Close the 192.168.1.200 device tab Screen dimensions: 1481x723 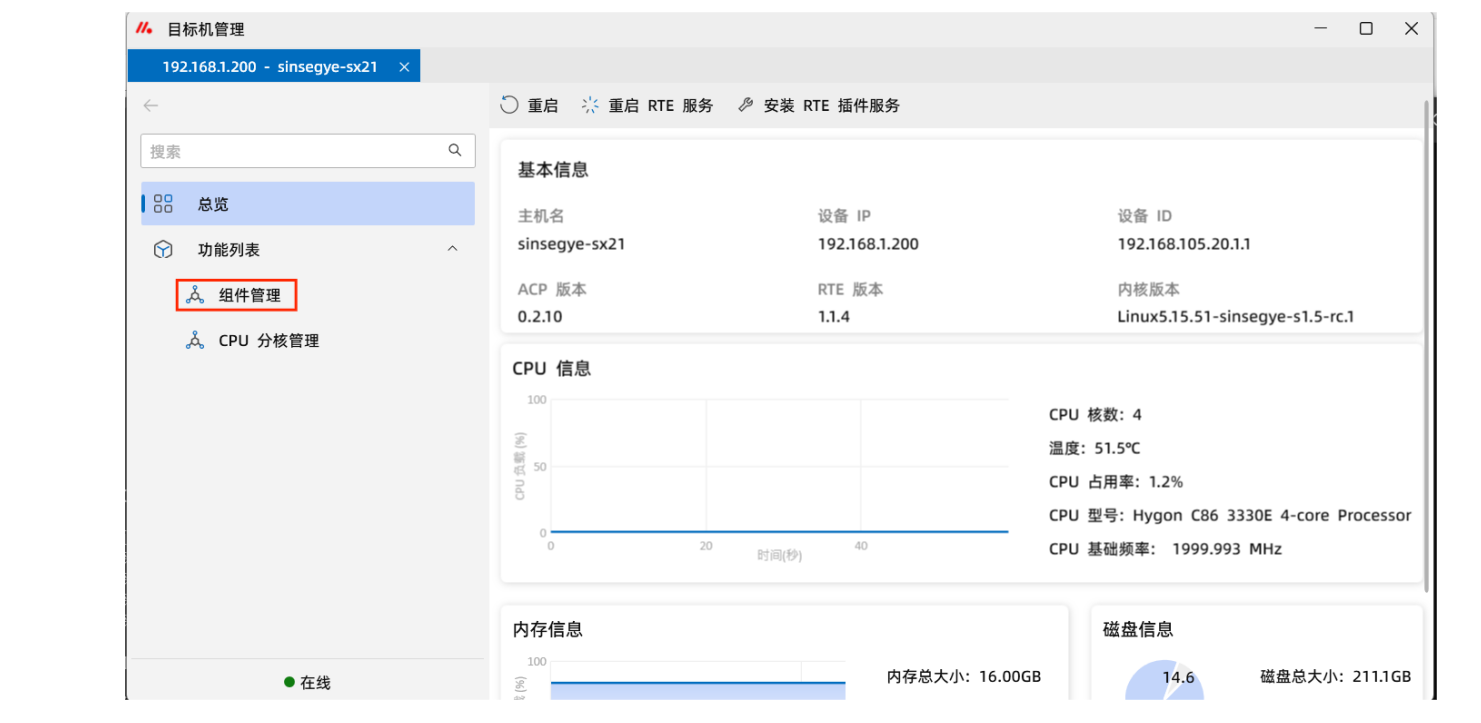tap(404, 67)
